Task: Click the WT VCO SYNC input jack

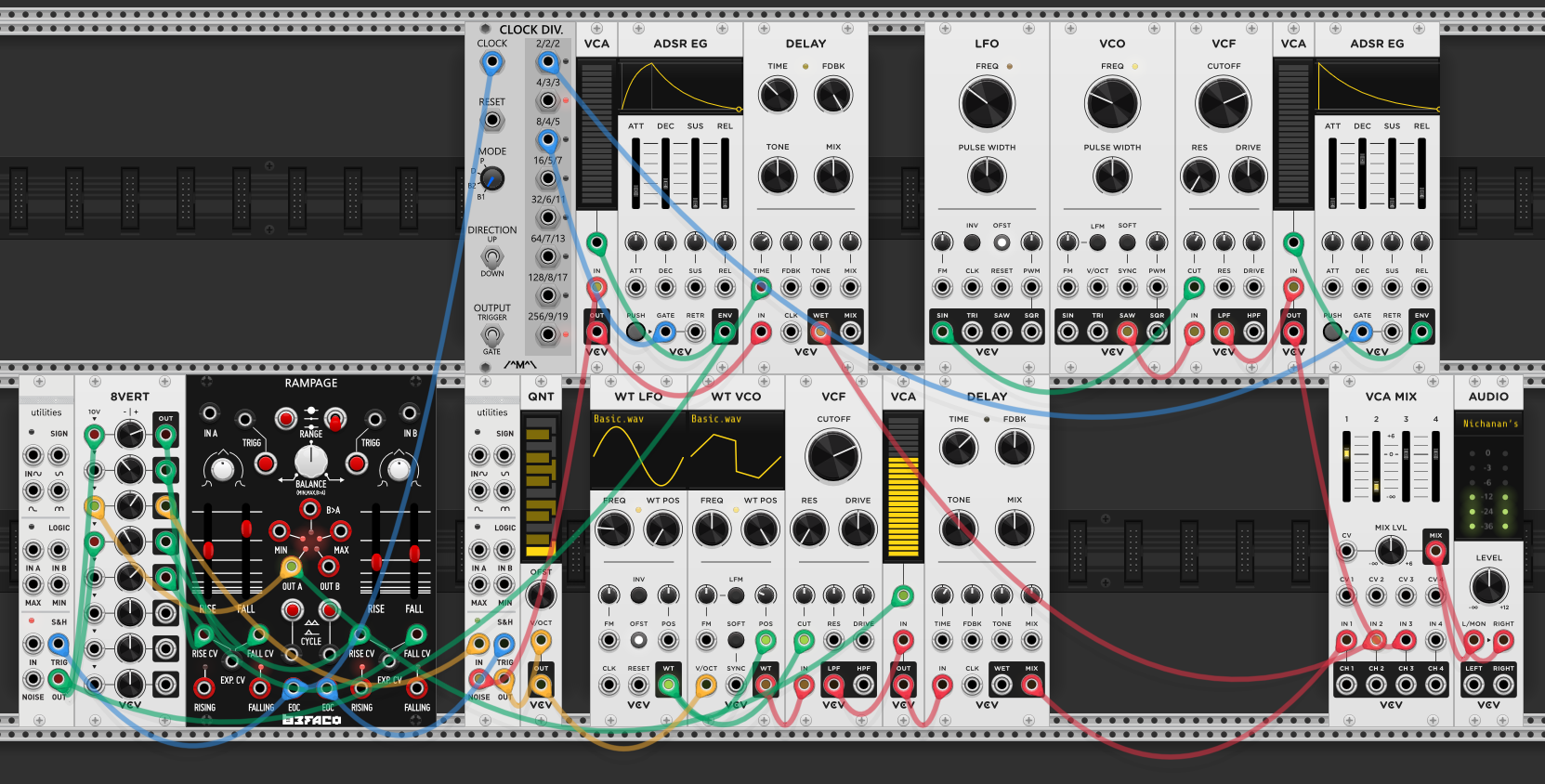Action: (736, 685)
